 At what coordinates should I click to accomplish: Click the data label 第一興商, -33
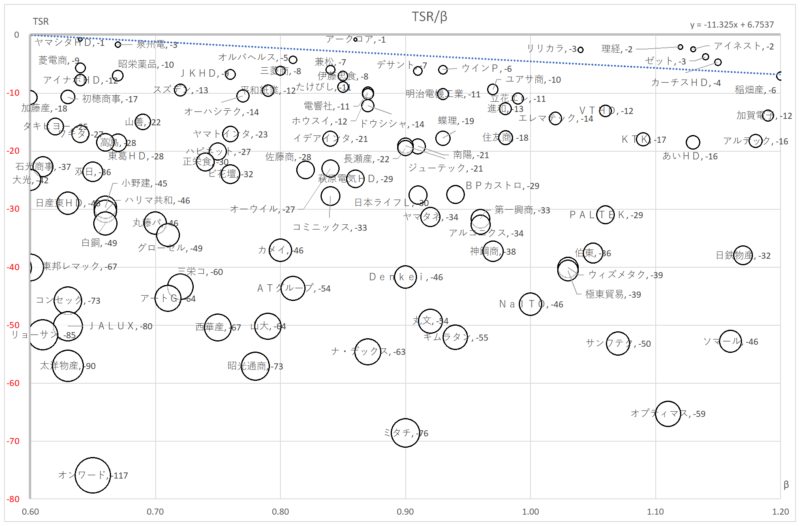point(522,210)
